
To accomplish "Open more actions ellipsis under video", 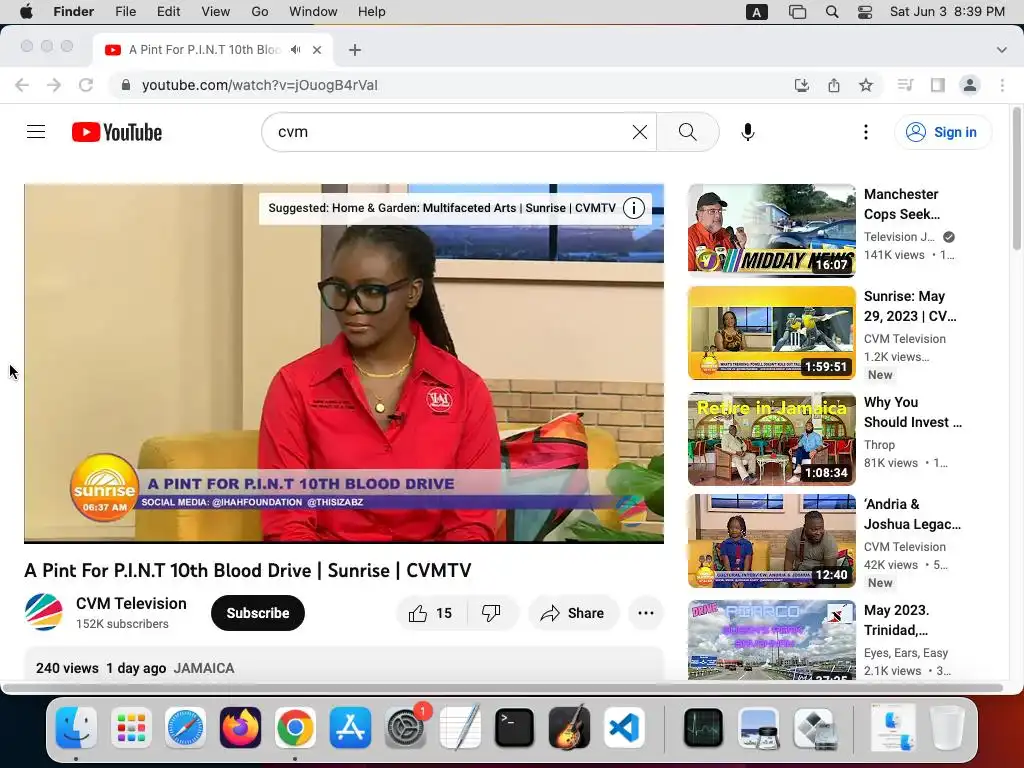I will [646, 613].
